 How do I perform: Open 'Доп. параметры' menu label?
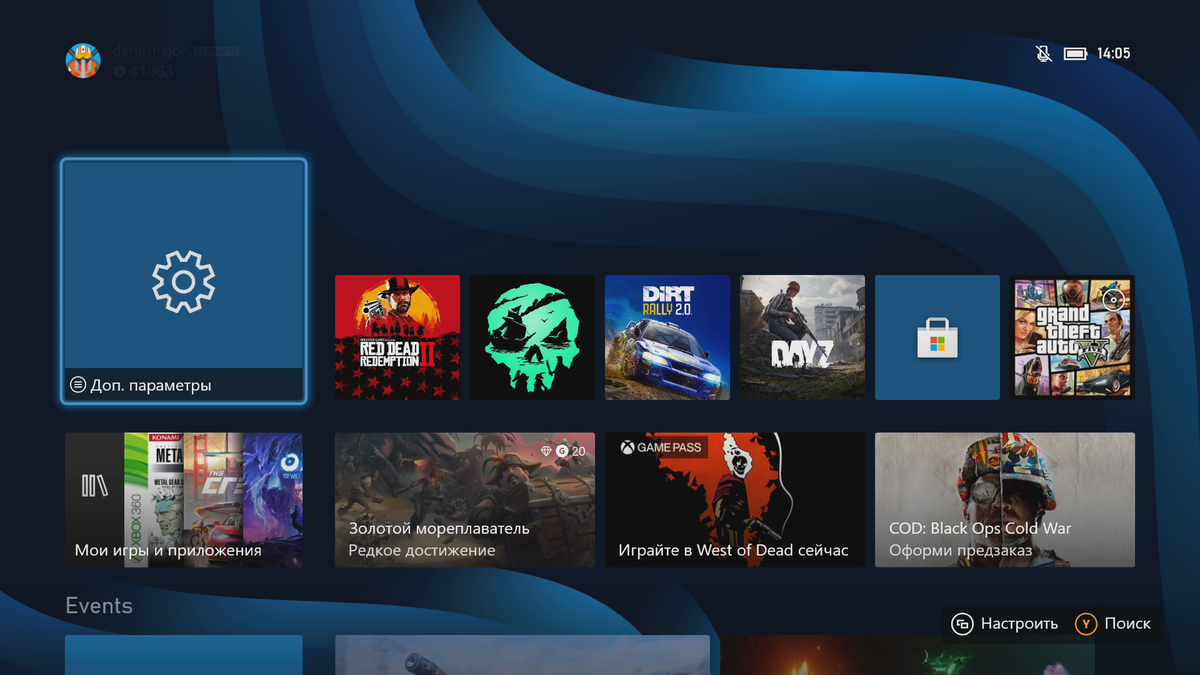[151, 385]
